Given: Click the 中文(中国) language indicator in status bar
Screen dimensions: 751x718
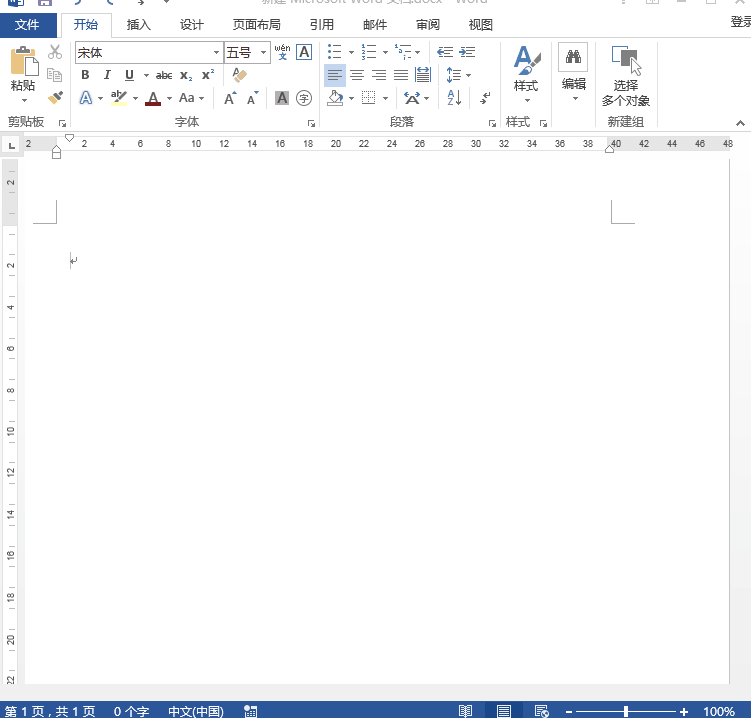Looking at the screenshot, I should coord(196,711).
